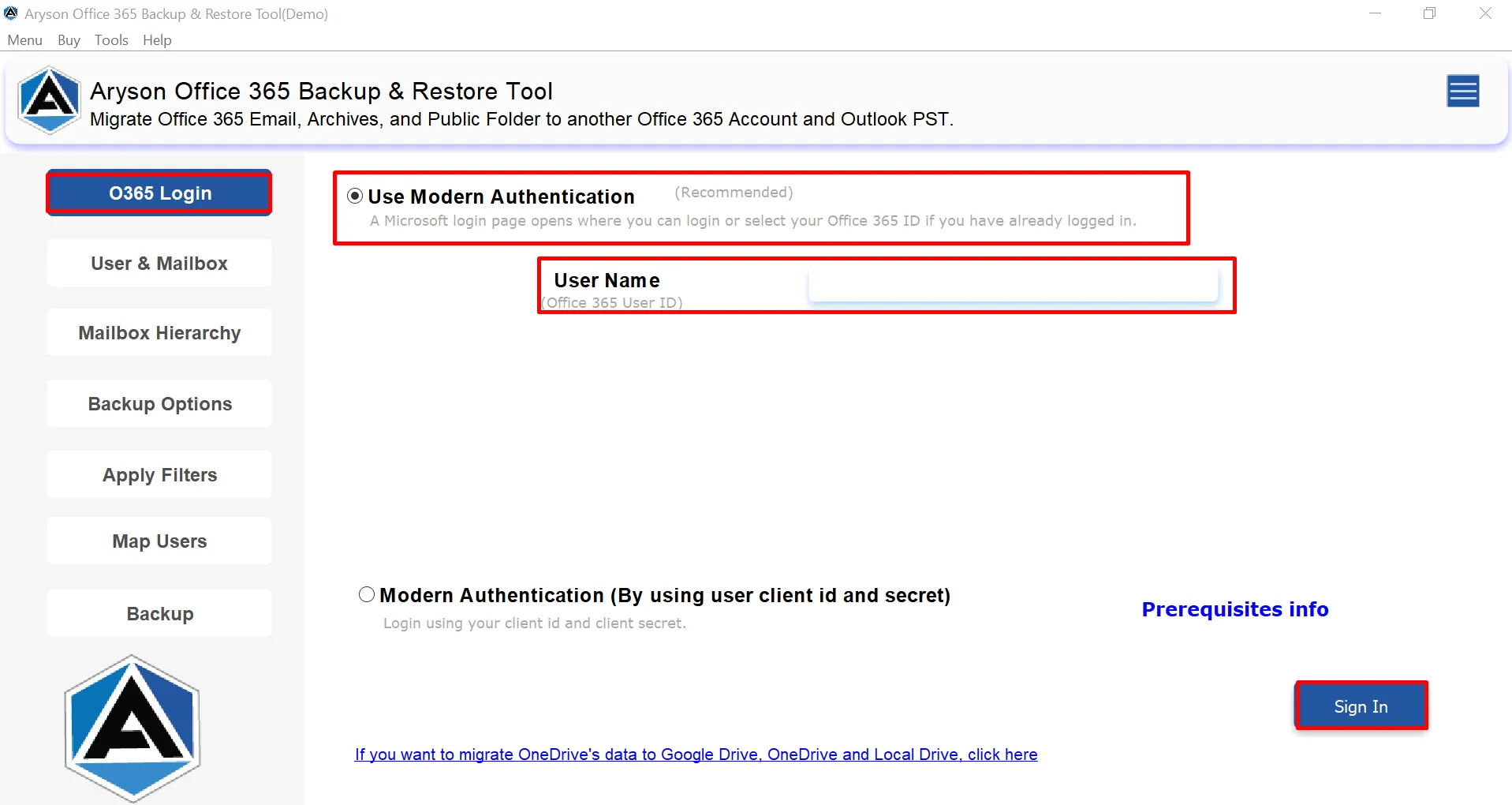The height and width of the screenshot is (805, 1512).
Task: Open the Tools menu
Action: coord(110,39)
